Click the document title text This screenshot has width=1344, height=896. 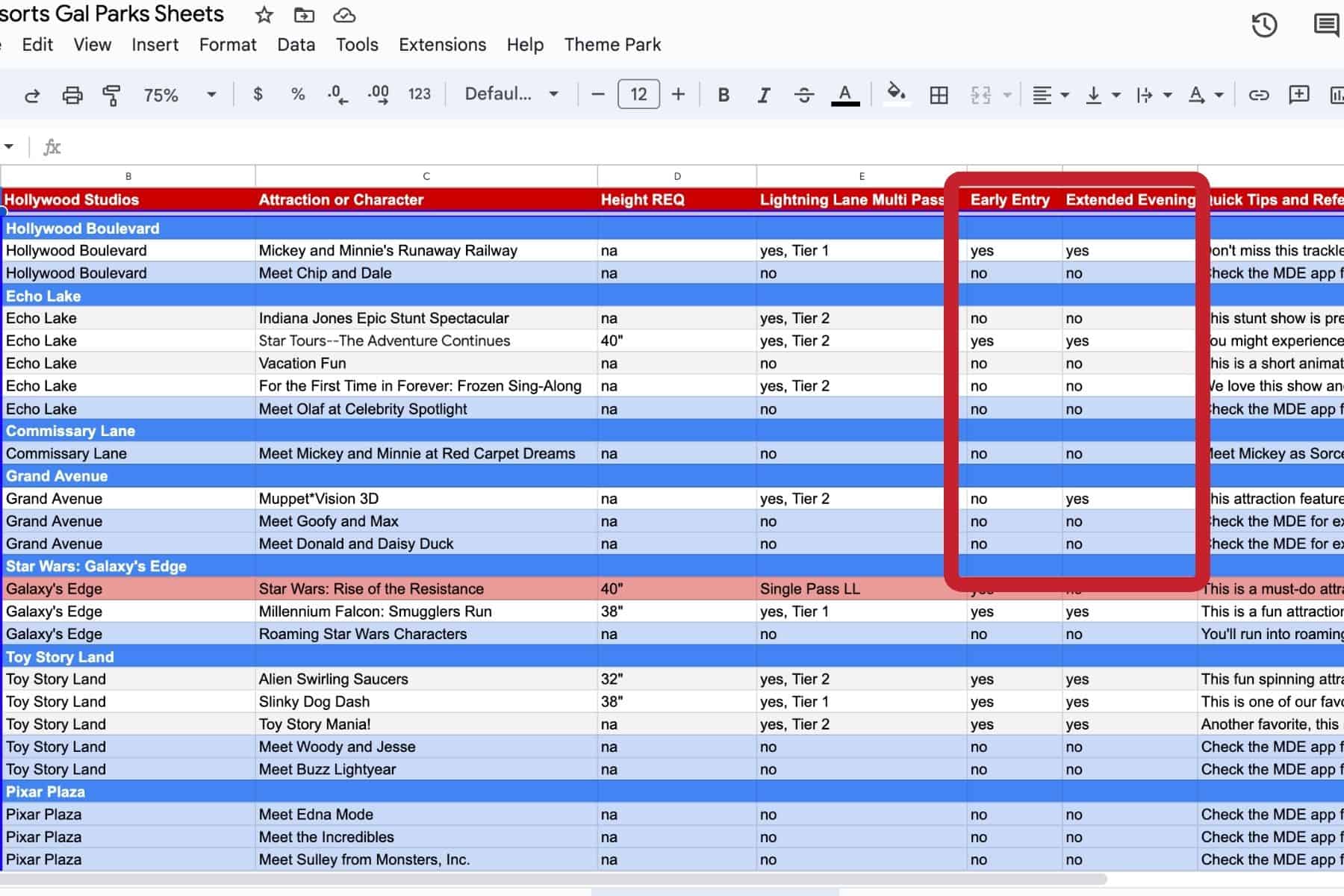click(x=112, y=14)
